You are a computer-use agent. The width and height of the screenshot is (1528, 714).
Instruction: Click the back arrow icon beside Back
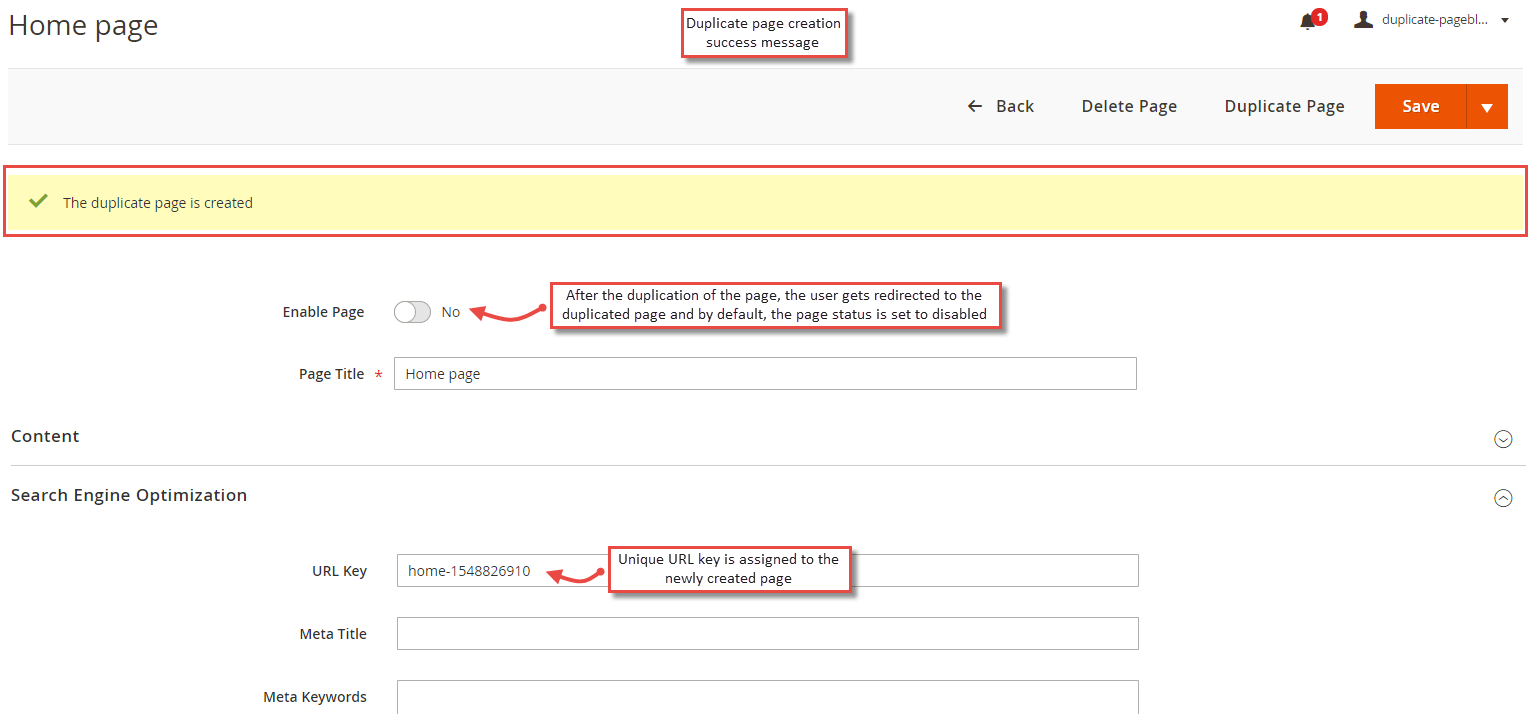coord(974,106)
